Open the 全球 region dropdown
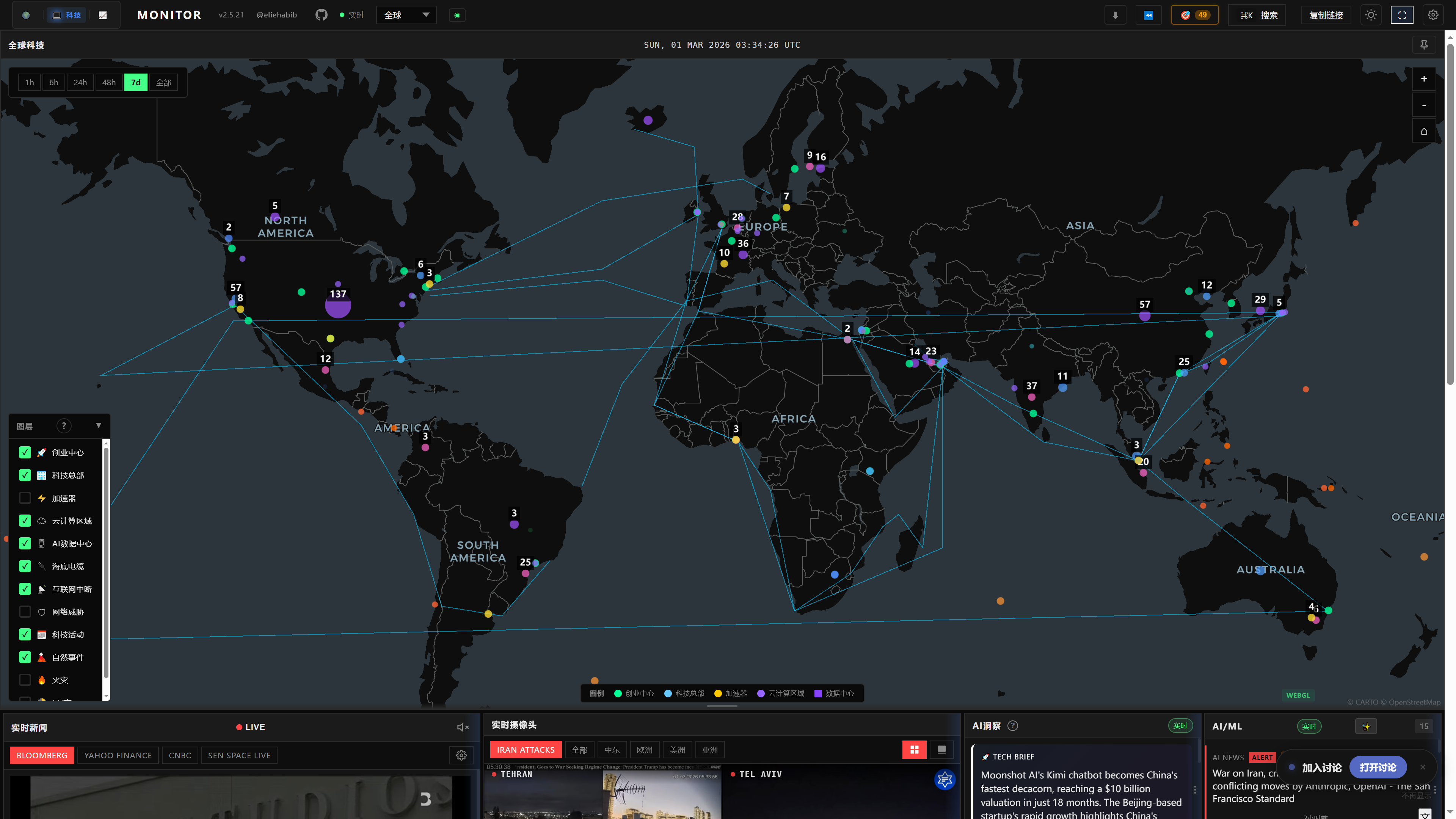Screen dimensions: 1456x819 [x=406, y=15]
